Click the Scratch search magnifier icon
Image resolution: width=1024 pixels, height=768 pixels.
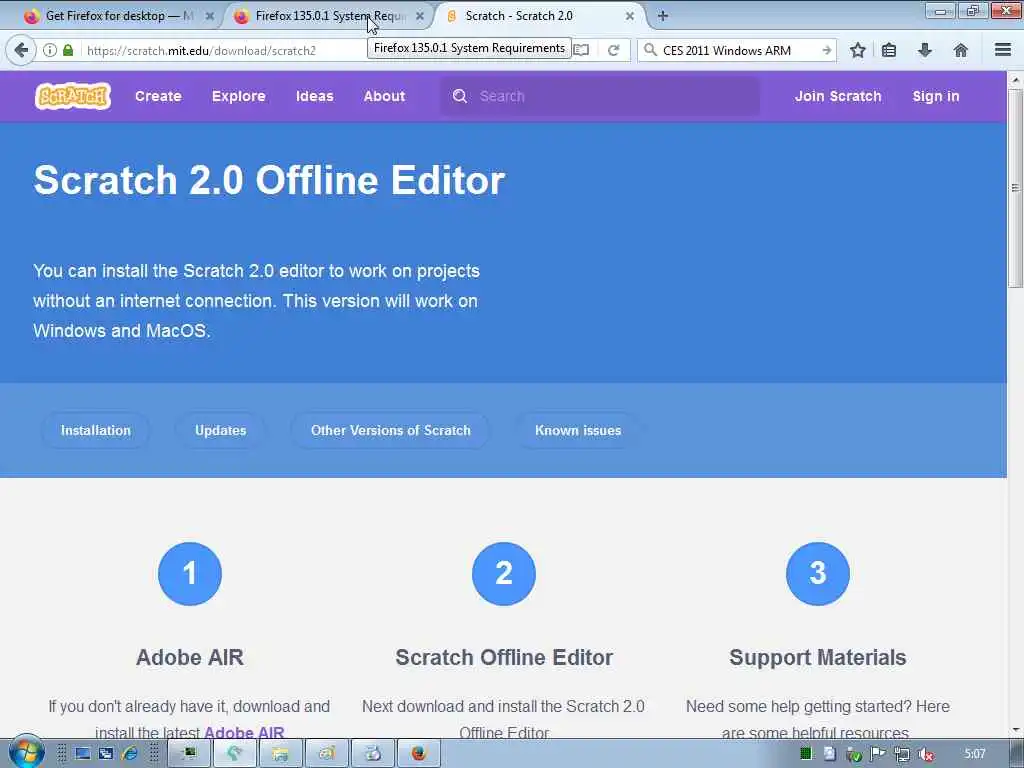tap(460, 96)
